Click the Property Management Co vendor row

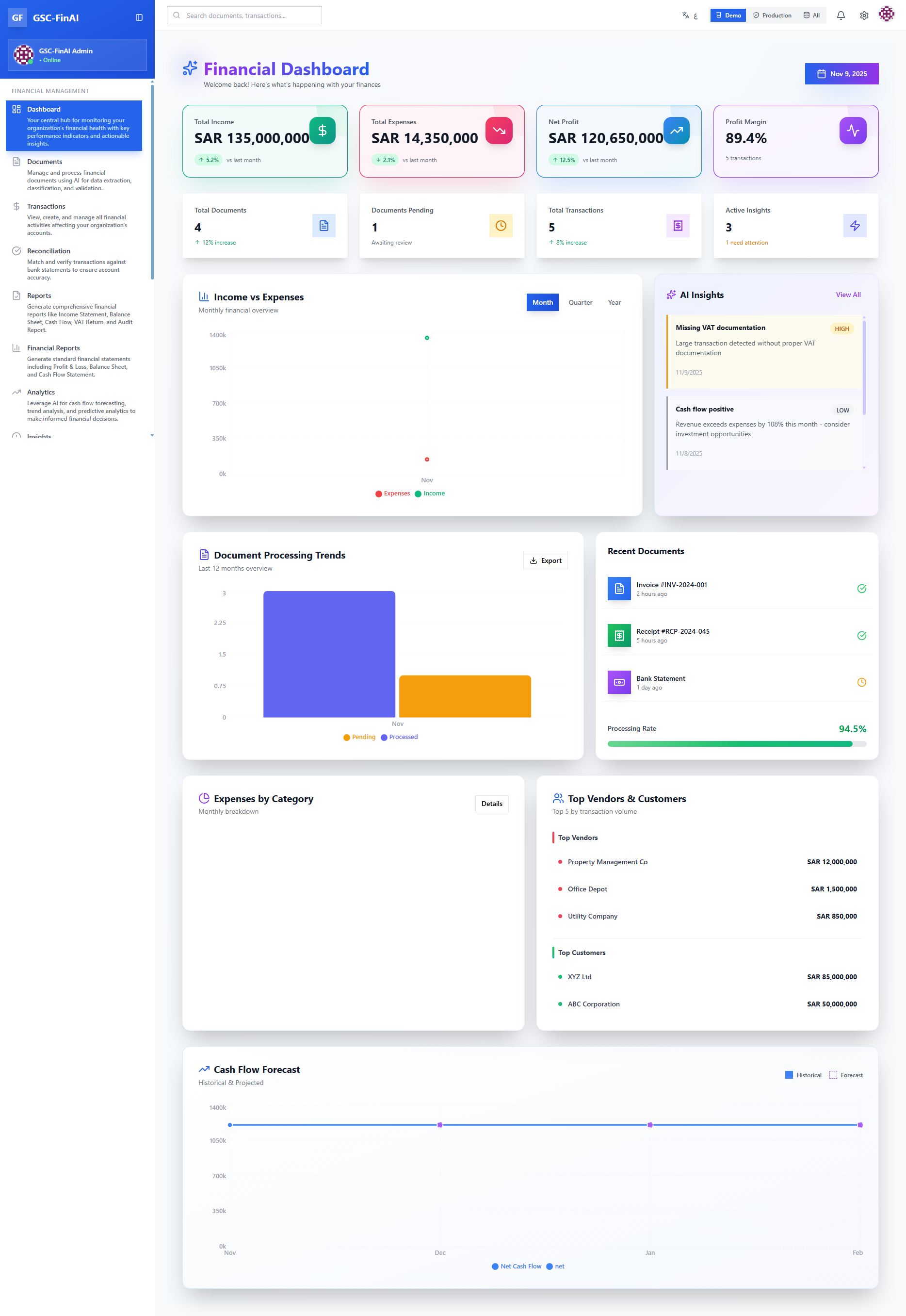point(707,862)
